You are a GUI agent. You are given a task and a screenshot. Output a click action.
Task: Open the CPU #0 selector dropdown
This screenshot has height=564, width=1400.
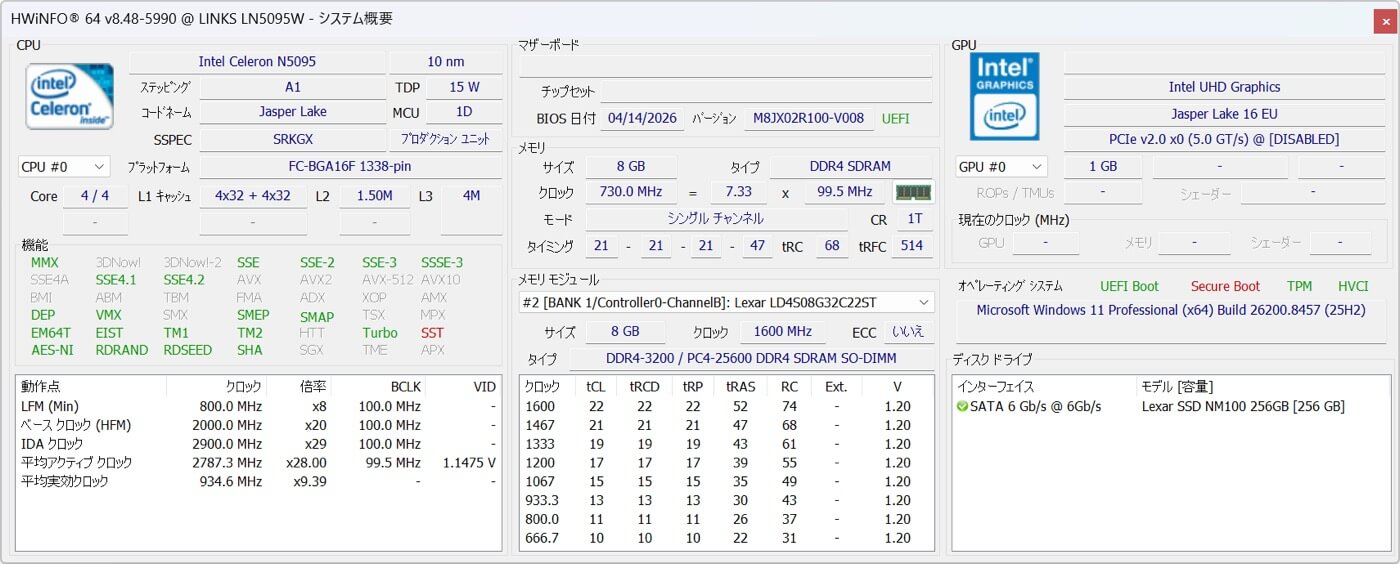pyautogui.click(x=64, y=167)
